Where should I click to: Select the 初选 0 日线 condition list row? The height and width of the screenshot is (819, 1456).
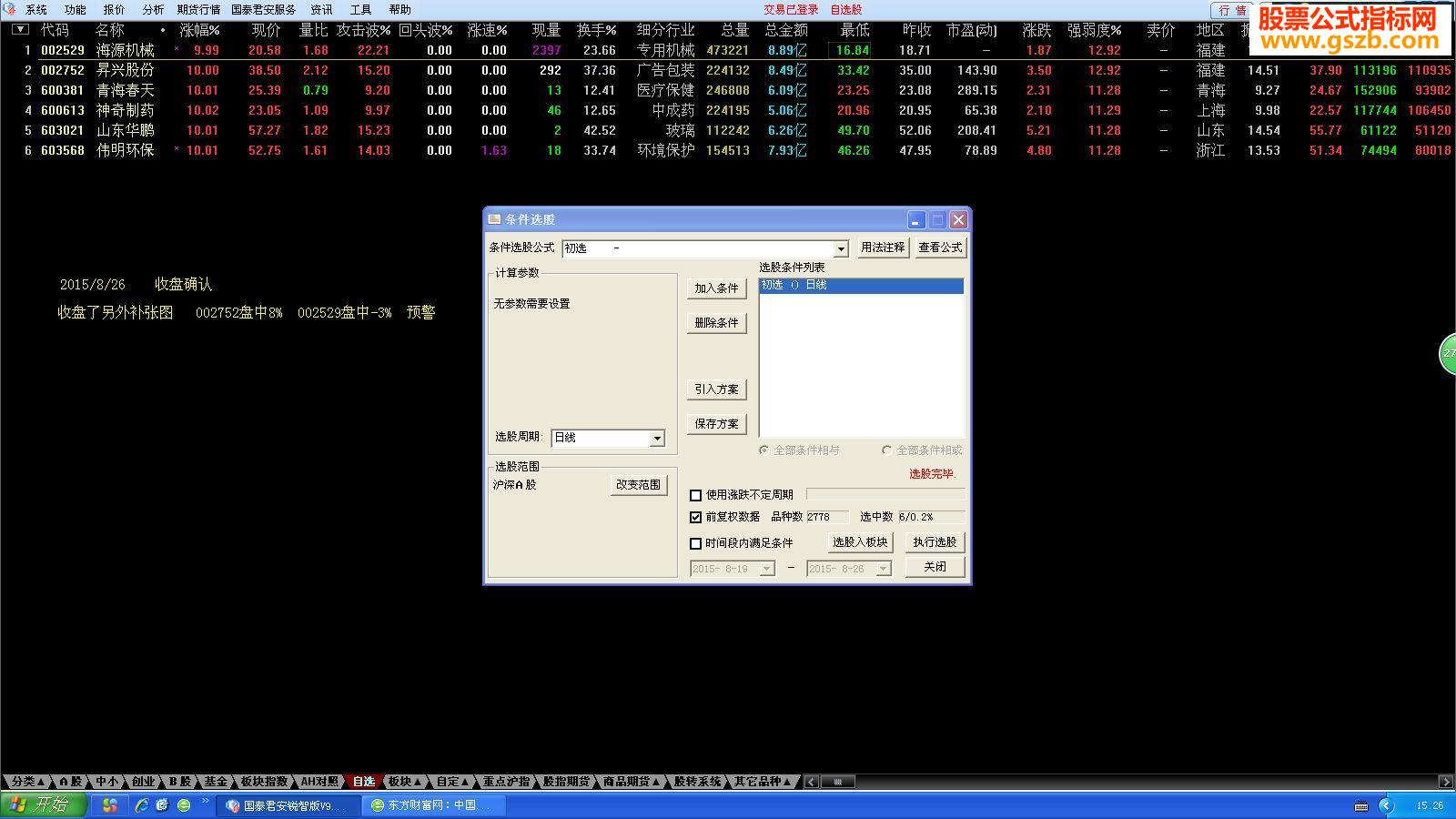click(x=861, y=286)
